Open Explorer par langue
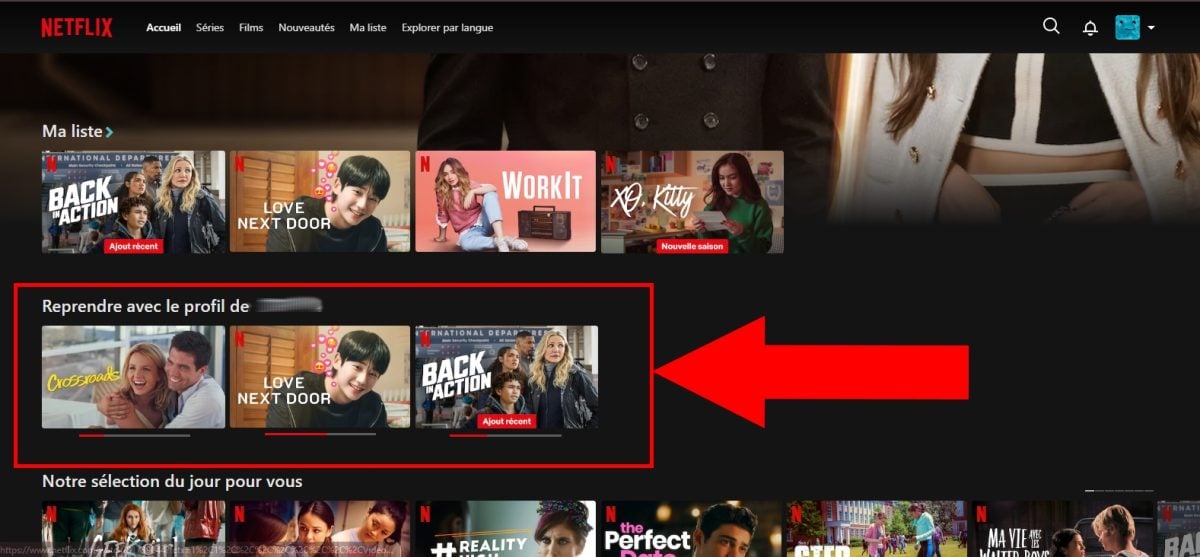 click(447, 28)
